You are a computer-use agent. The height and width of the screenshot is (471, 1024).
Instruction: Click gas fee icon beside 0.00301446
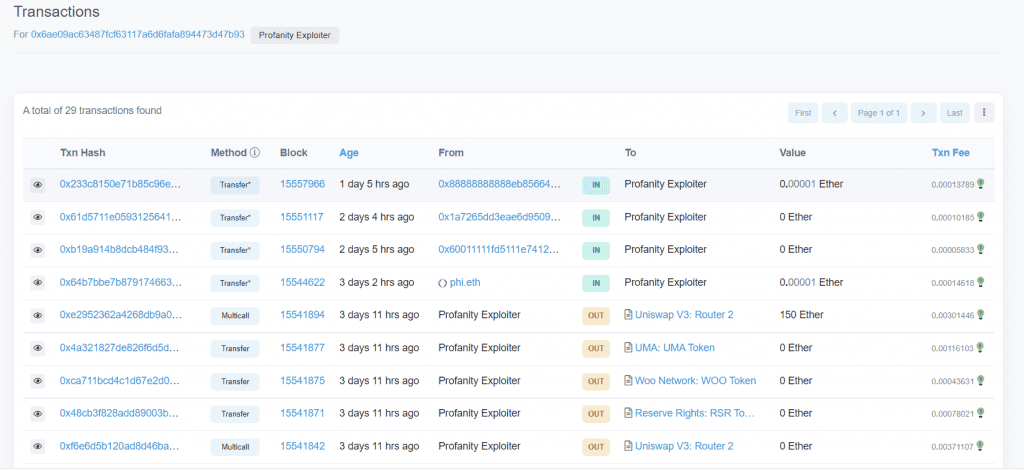980,315
